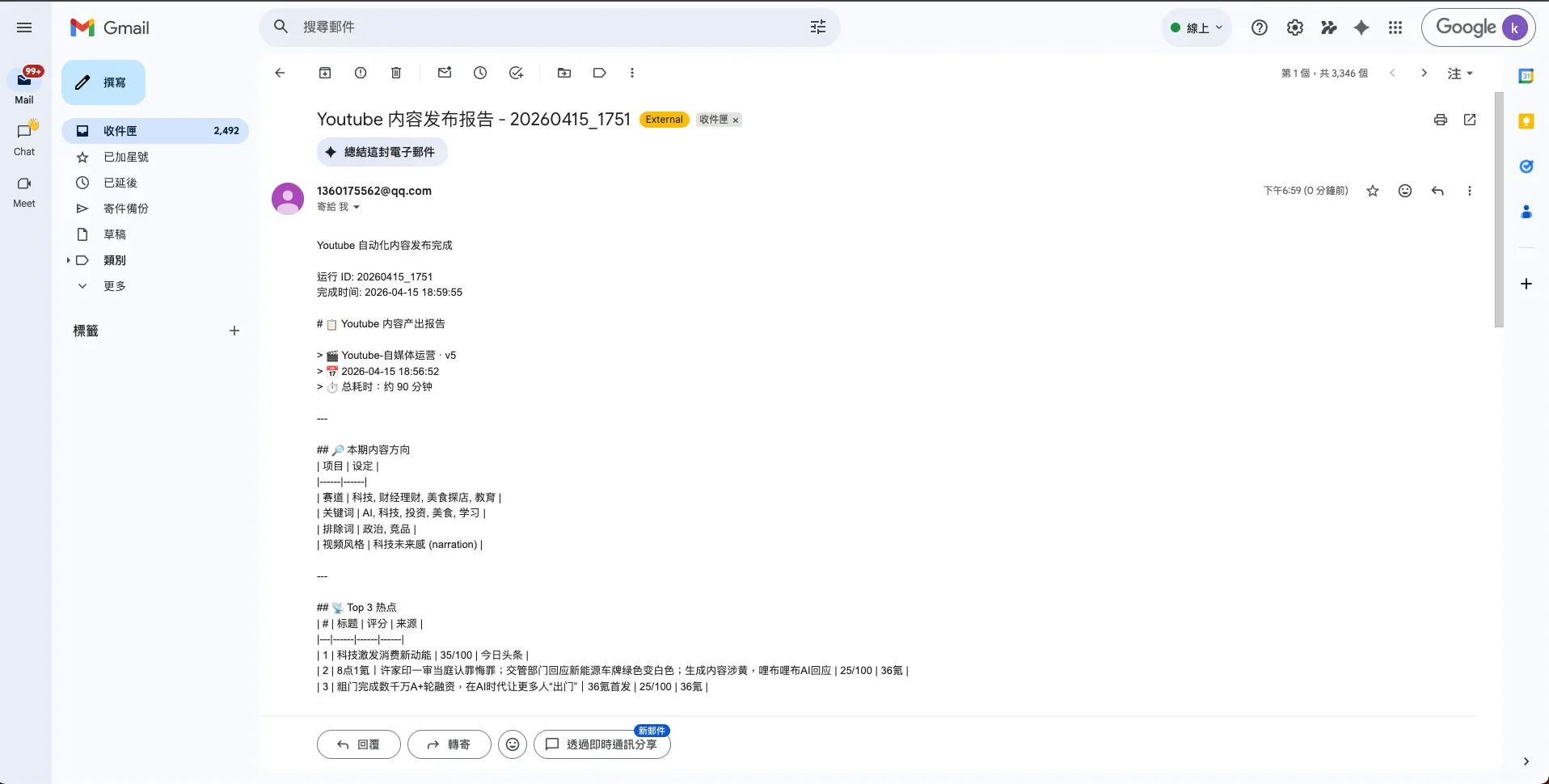Click the 轉寄 forward button
The width and height of the screenshot is (1549, 784).
(450, 744)
